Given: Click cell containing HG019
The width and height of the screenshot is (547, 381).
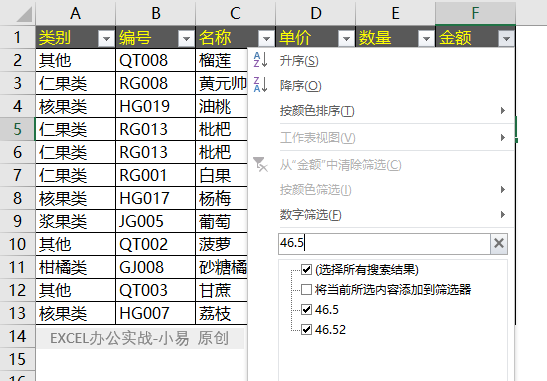Looking at the screenshot, I should pyautogui.click(x=156, y=106).
